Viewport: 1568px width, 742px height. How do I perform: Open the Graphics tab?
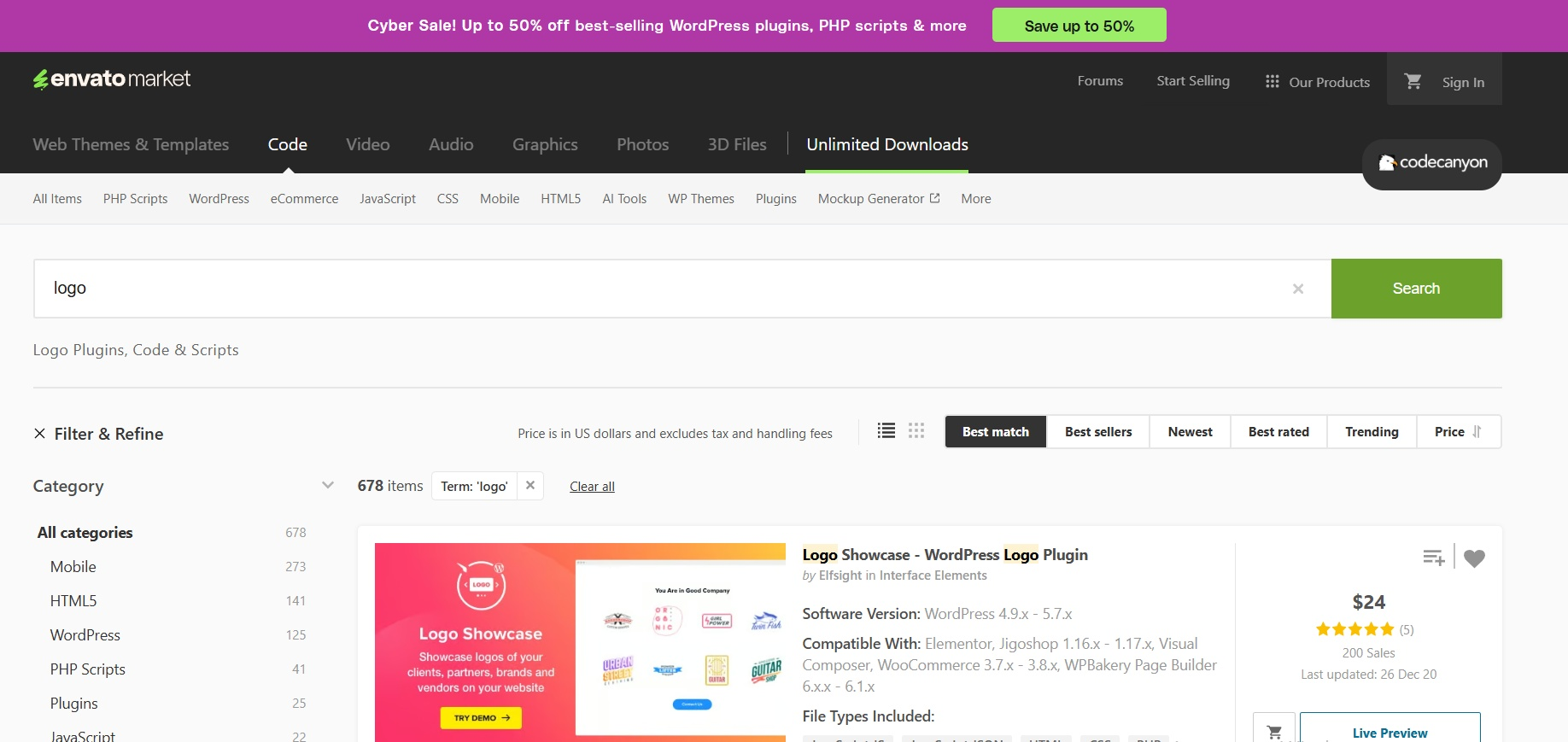[545, 144]
